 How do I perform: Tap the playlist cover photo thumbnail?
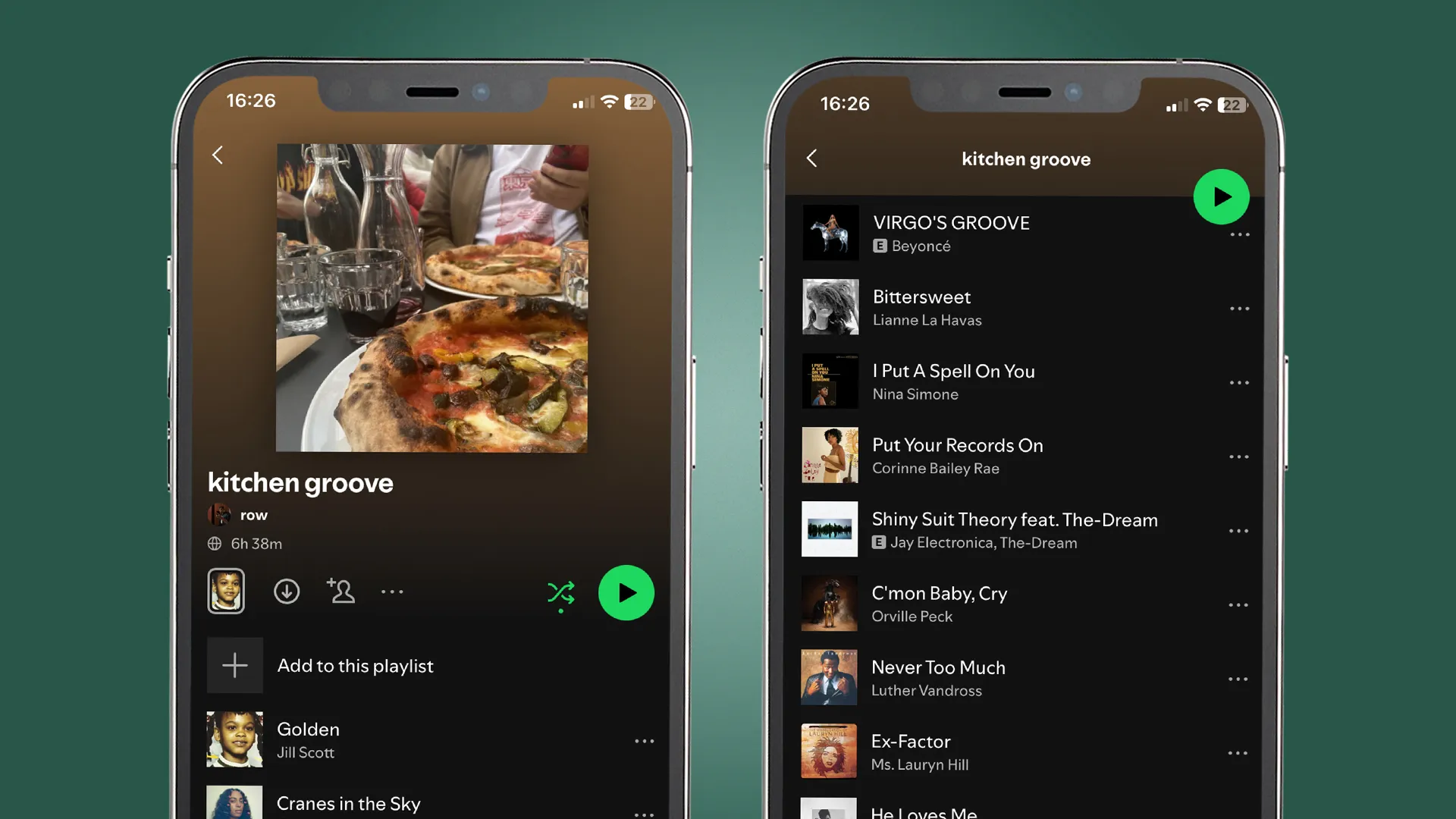point(225,591)
